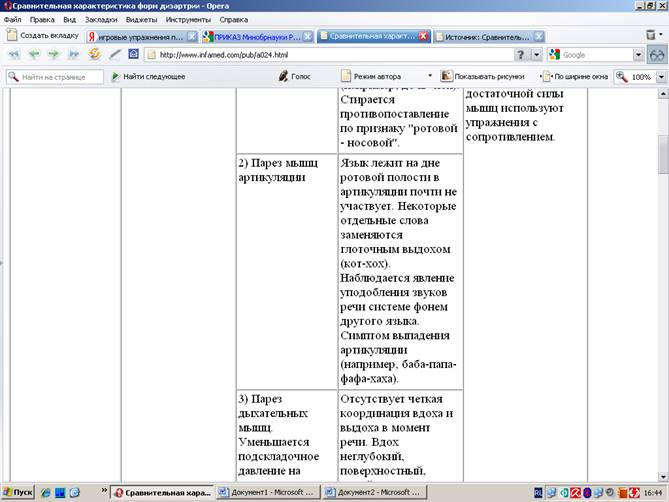Viewport: 669px width, 502px height.
Task: Click Найти следующее find-next button
Action: 148,76
